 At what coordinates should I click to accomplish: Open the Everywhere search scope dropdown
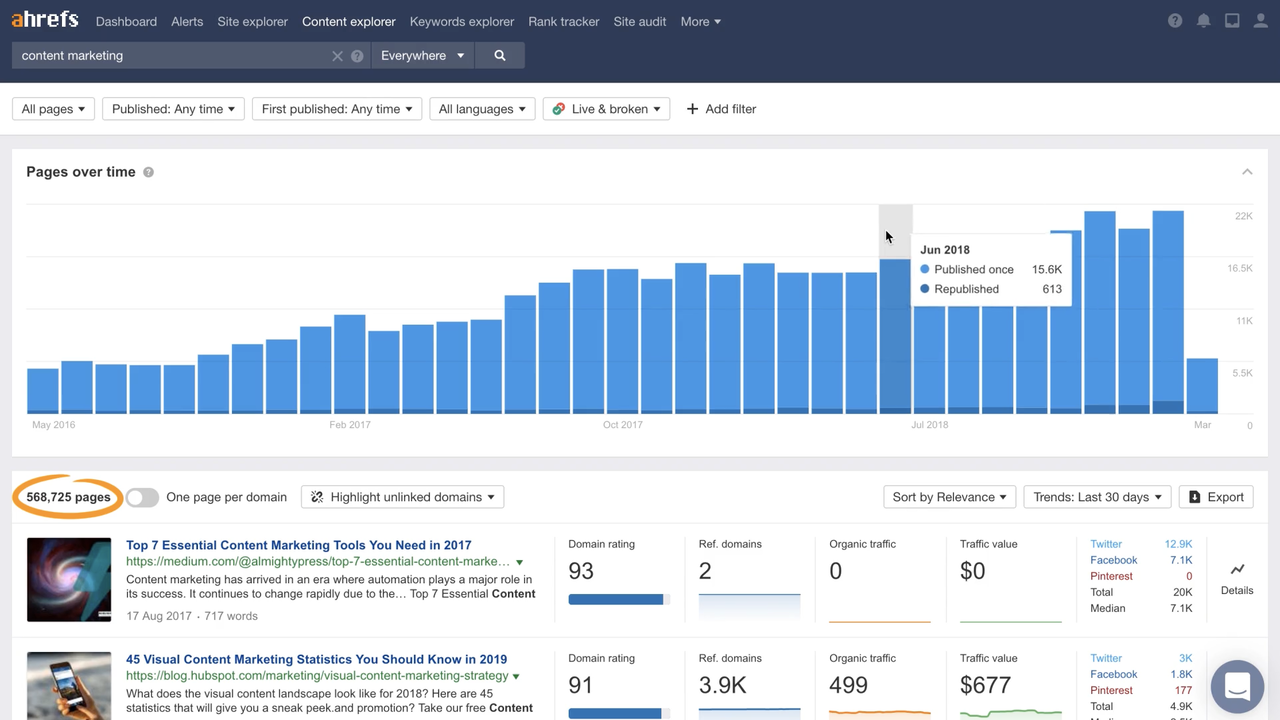pos(422,56)
